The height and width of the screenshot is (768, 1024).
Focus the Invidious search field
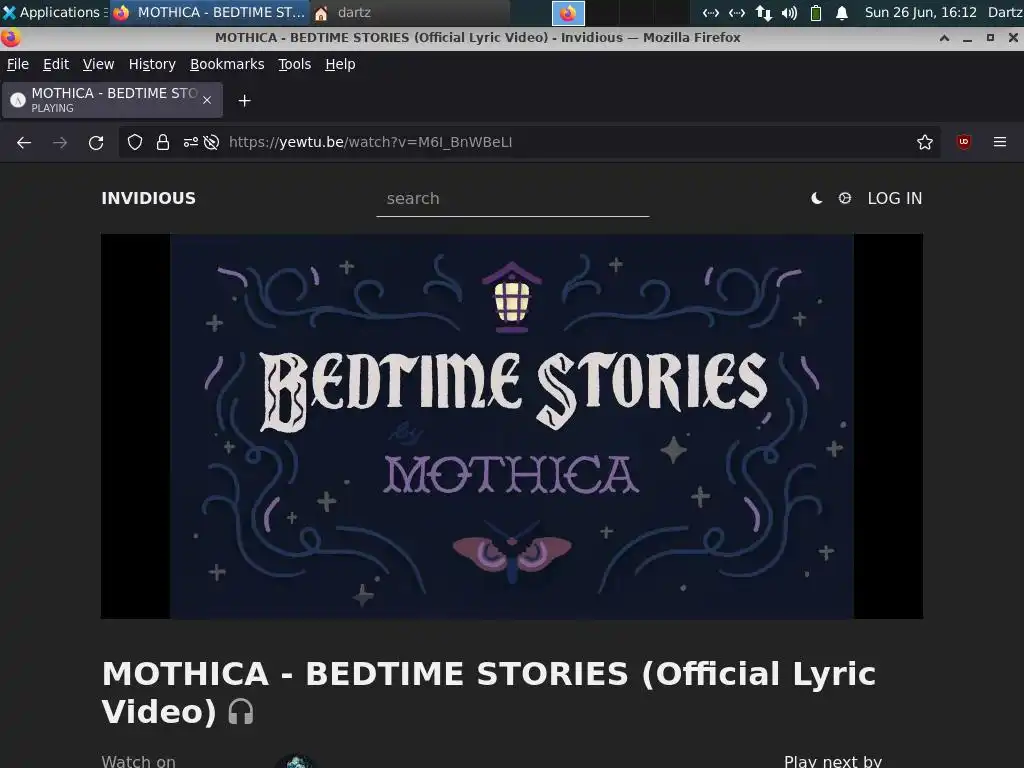pos(513,199)
